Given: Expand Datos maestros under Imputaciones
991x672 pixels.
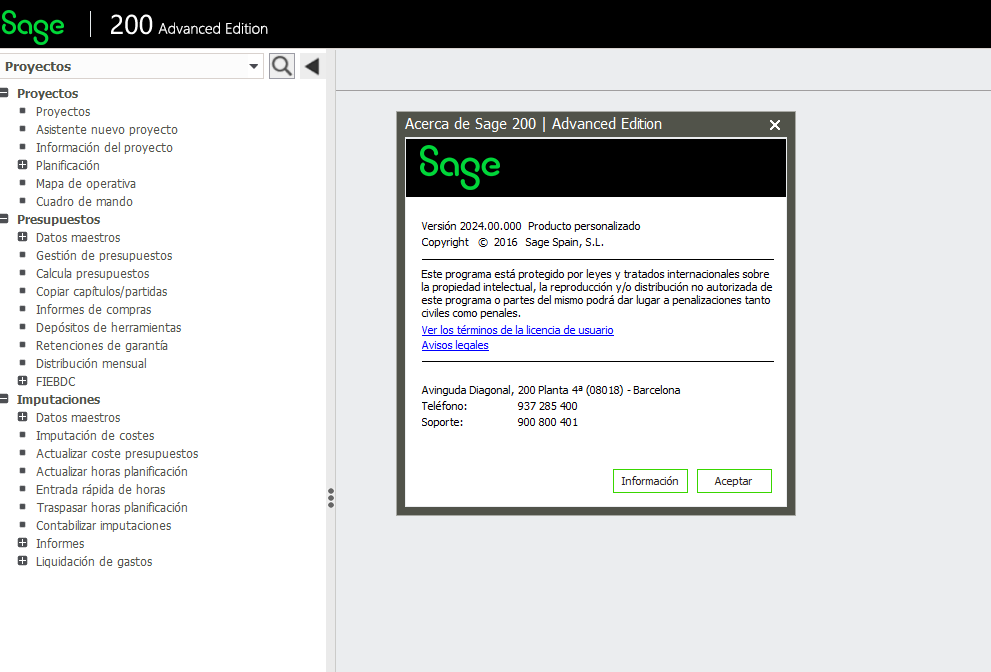Looking at the screenshot, I should coord(23,417).
